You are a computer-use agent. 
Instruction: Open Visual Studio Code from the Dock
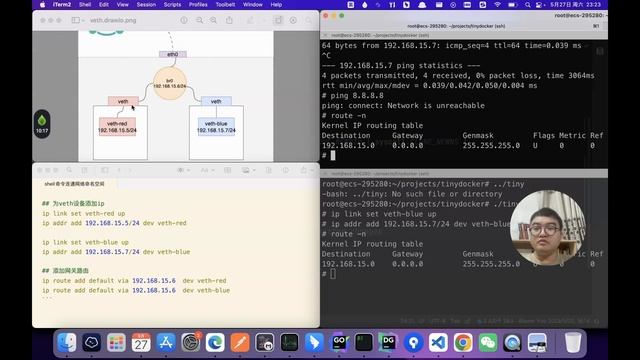pyautogui.click(x=438, y=342)
